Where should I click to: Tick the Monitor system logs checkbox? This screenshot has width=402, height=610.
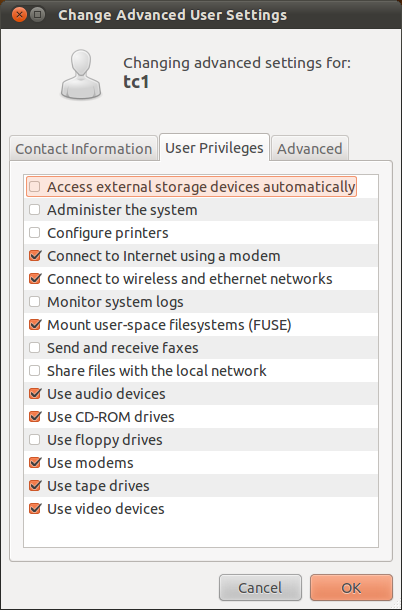[35, 301]
